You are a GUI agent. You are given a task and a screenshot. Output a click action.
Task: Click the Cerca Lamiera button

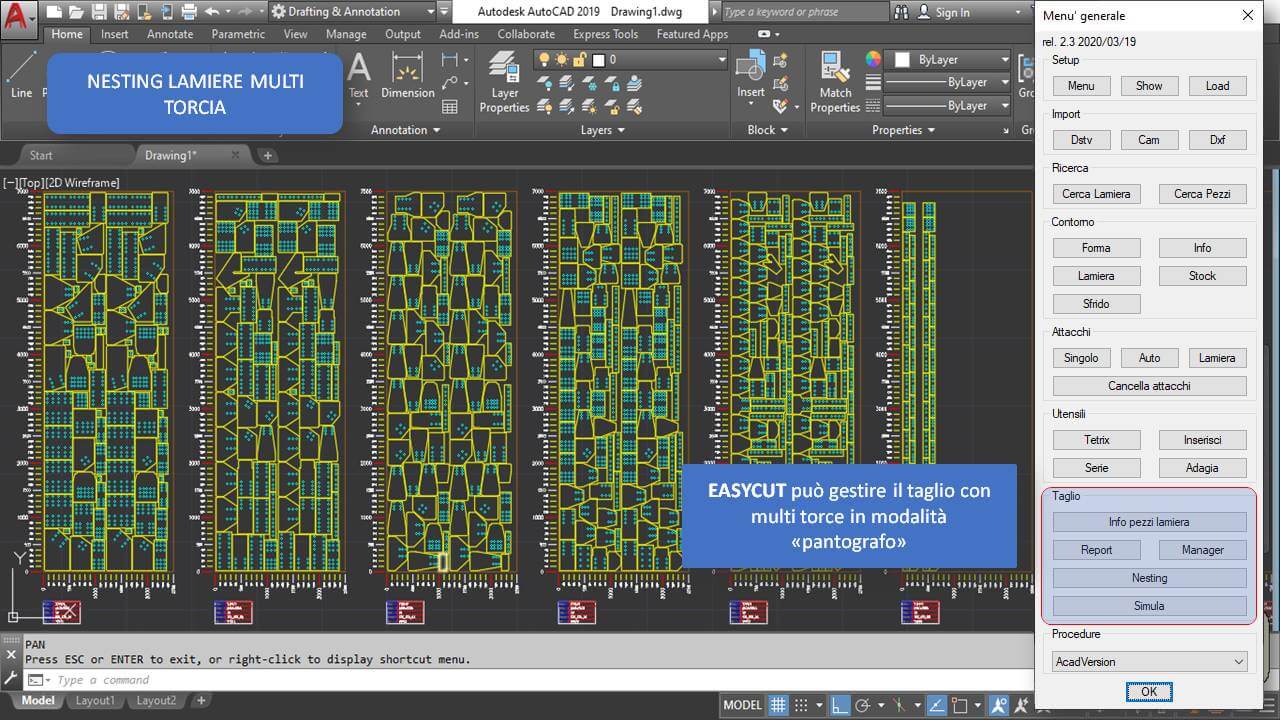(x=1096, y=194)
